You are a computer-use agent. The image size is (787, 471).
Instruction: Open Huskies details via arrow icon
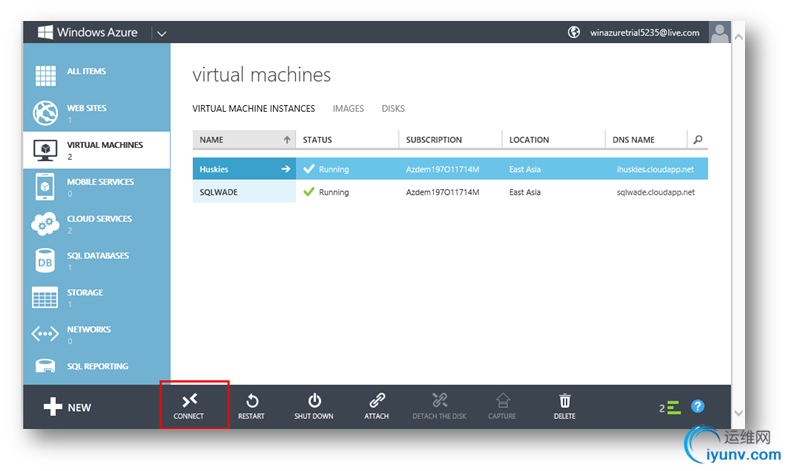pyautogui.click(x=286, y=169)
